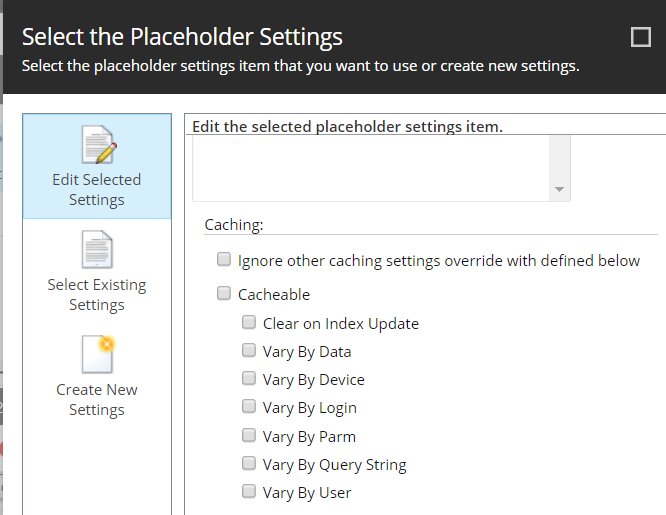The width and height of the screenshot is (666, 515).
Task: Click the Caching section header label
Action: pyautogui.click(x=234, y=225)
